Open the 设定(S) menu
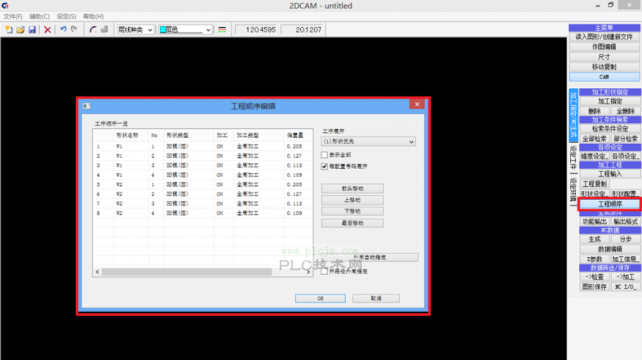Screen dimensions: 642x360 point(66,16)
